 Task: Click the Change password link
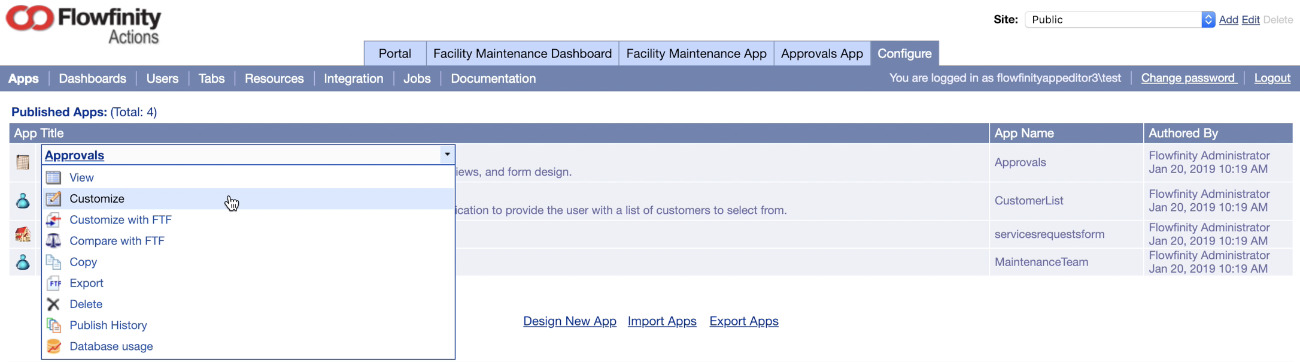(1188, 79)
